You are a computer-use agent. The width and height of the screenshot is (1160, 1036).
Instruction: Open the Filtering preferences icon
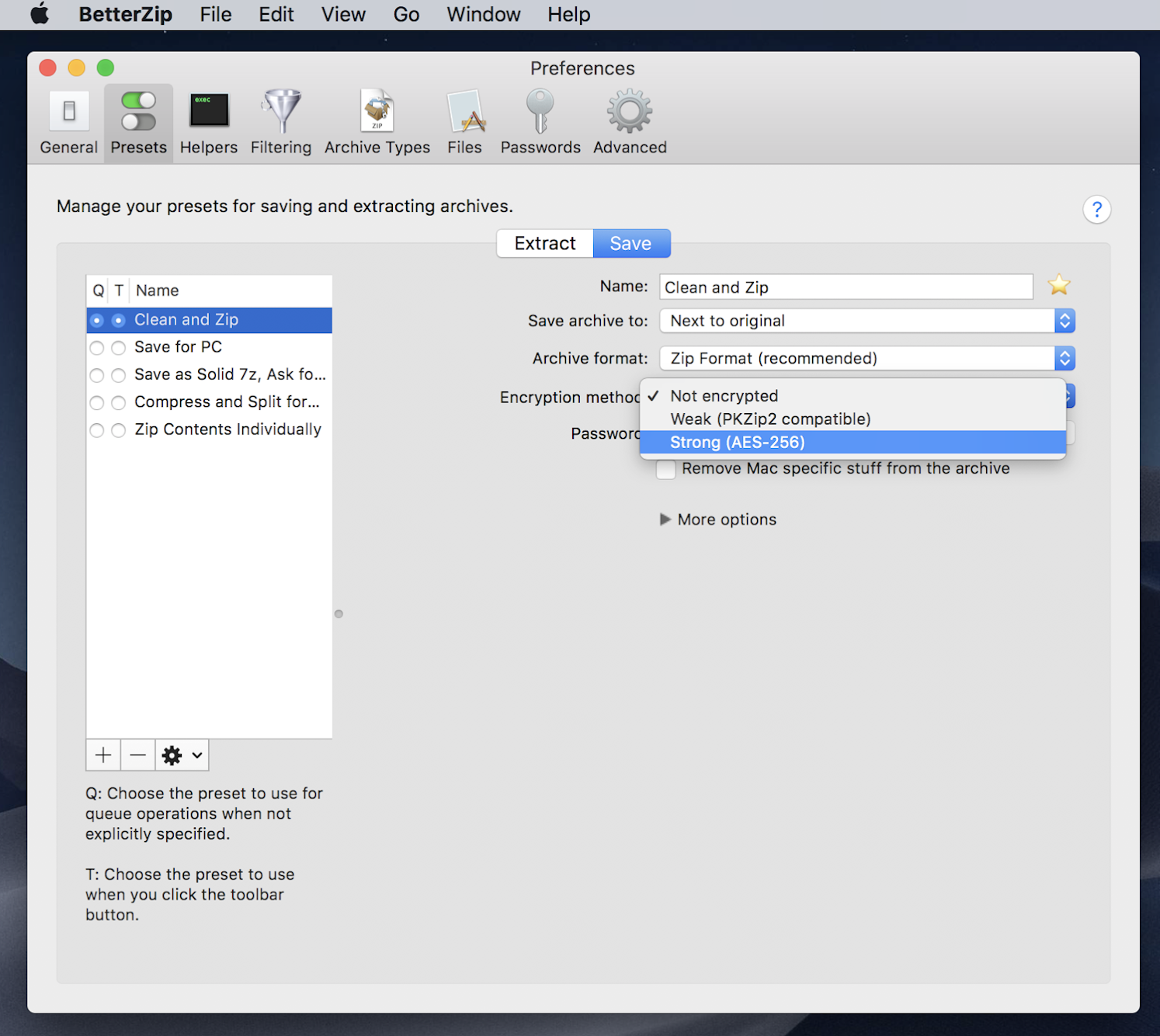[x=281, y=120]
